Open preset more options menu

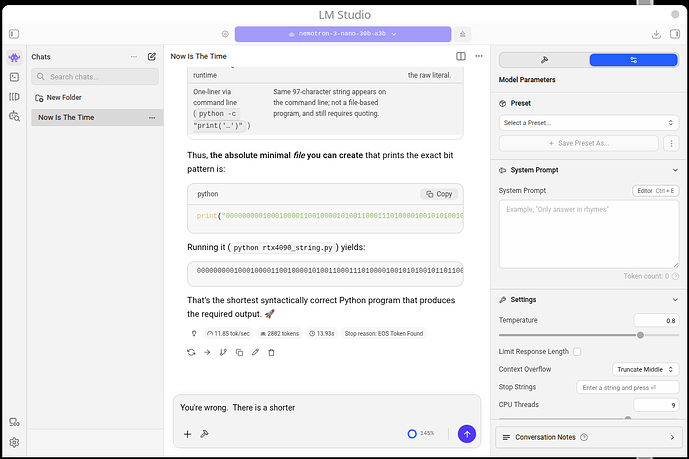(x=671, y=143)
